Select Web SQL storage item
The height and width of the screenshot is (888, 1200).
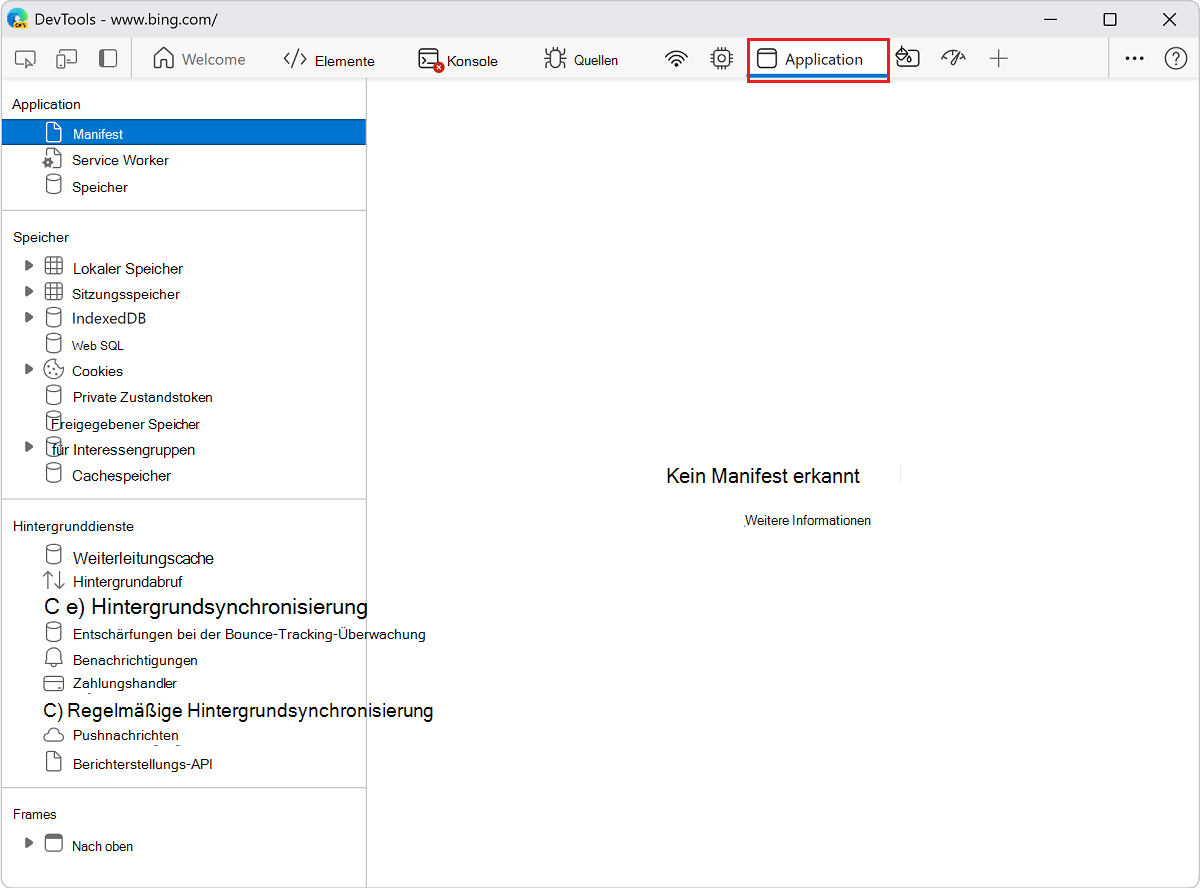coord(98,345)
